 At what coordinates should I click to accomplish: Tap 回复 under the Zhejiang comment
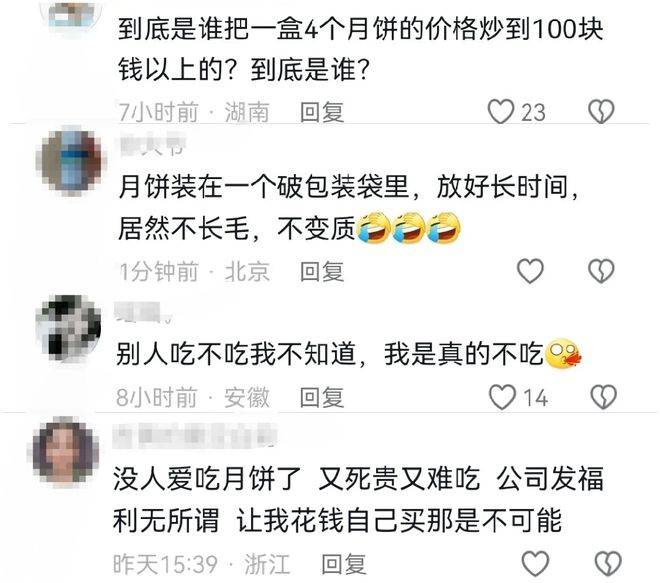pos(344,564)
